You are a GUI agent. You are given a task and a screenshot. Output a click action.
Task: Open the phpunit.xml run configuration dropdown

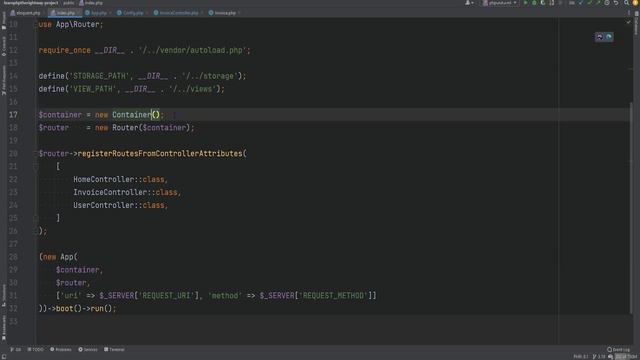500,3
